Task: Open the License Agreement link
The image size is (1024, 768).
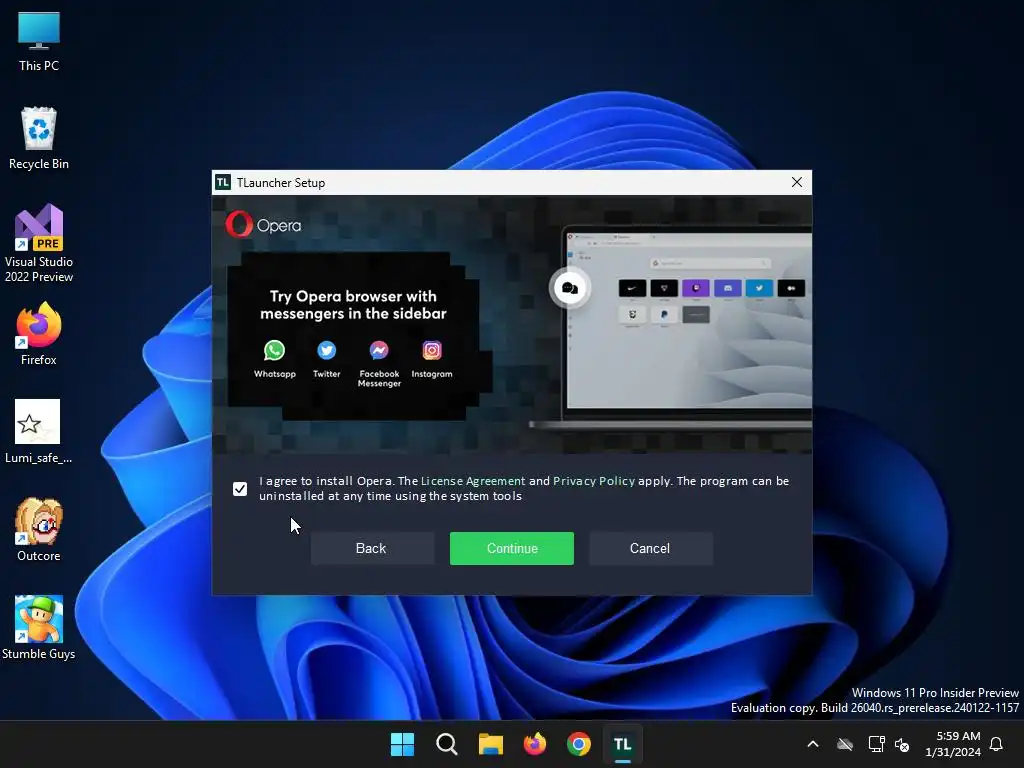Action: click(473, 481)
